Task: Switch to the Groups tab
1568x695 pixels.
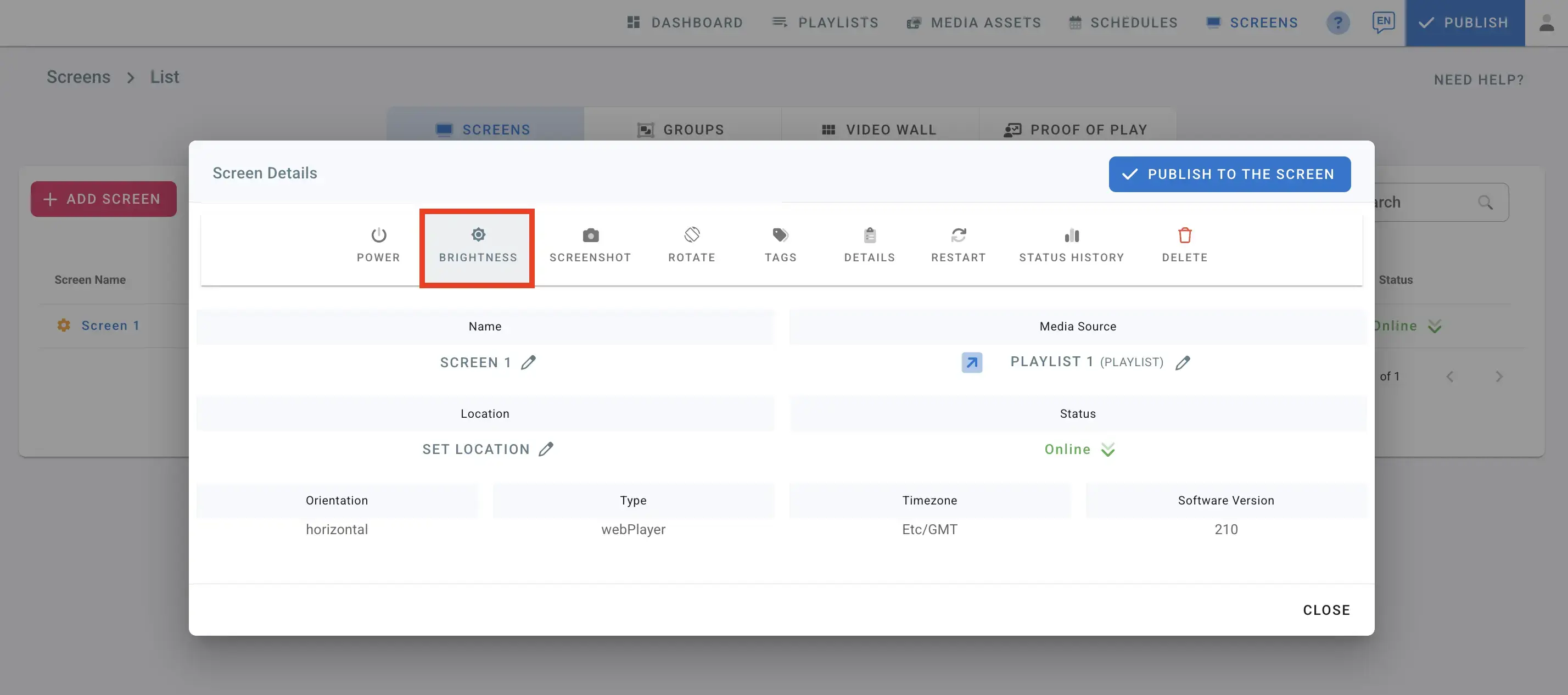Action: pyautogui.click(x=682, y=129)
